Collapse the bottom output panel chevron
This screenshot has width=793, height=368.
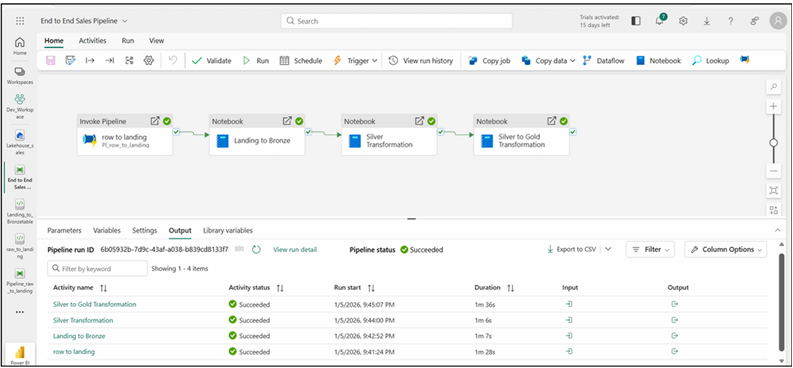[x=778, y=231]
